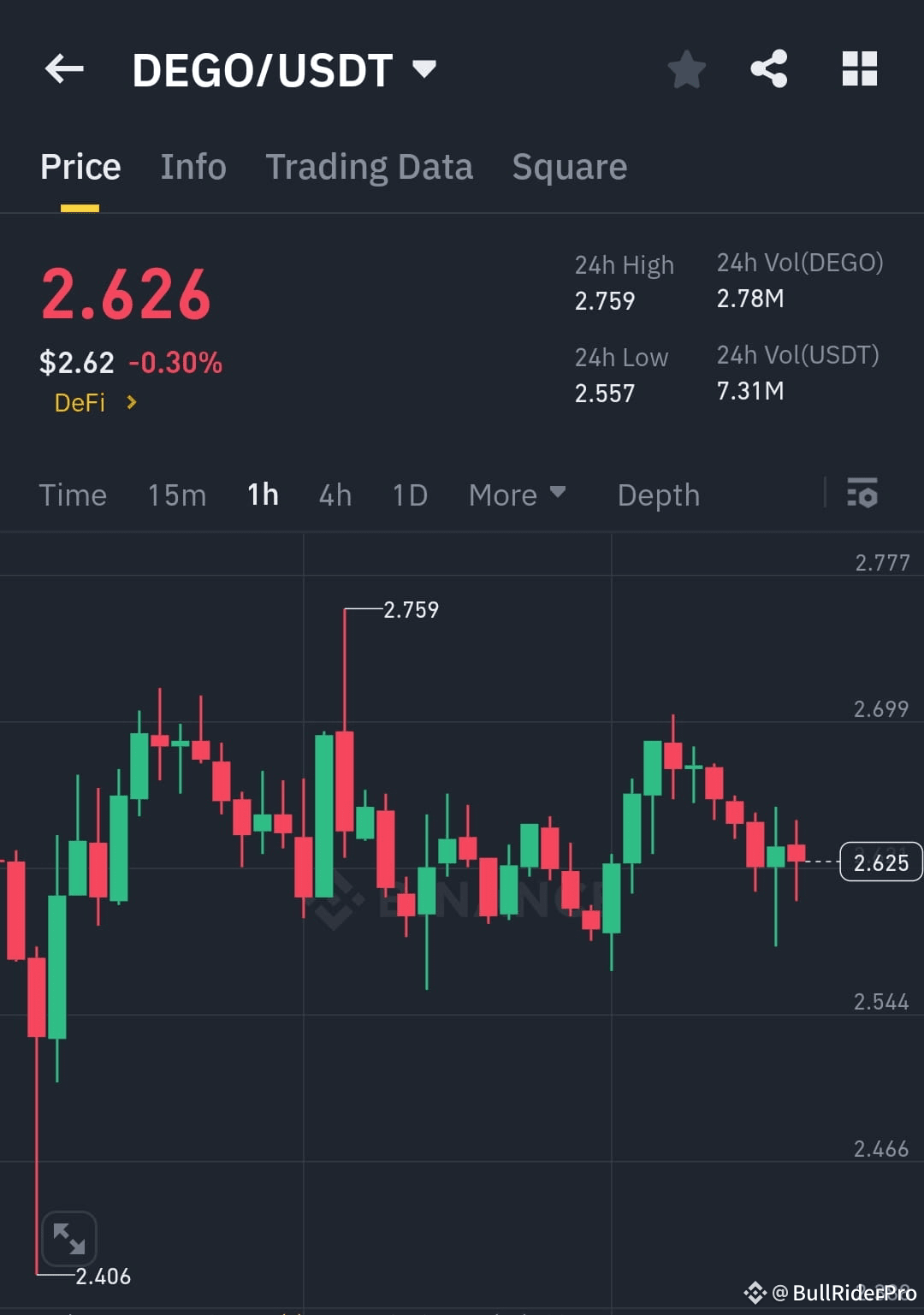Select the Info tab
Screen dimensions: 924x1315
click(x=192, y=166)
